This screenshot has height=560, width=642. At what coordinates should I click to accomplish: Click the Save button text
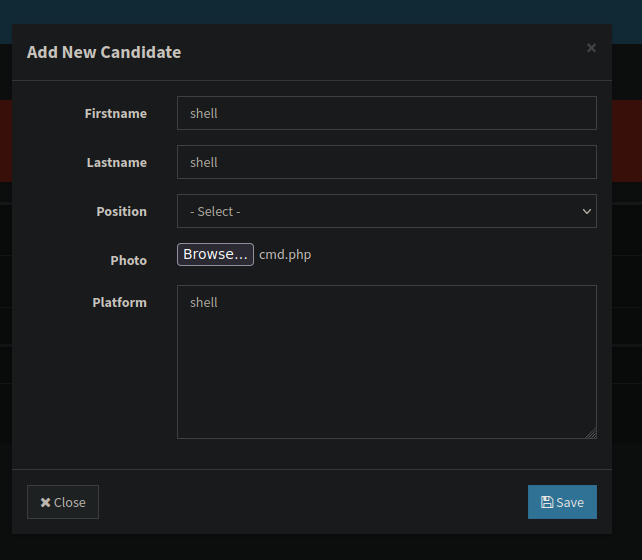click(570, 502)
